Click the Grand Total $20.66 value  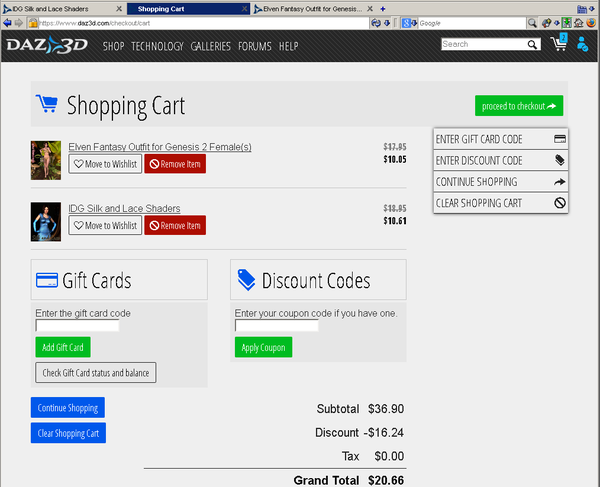tap(386, 480)
